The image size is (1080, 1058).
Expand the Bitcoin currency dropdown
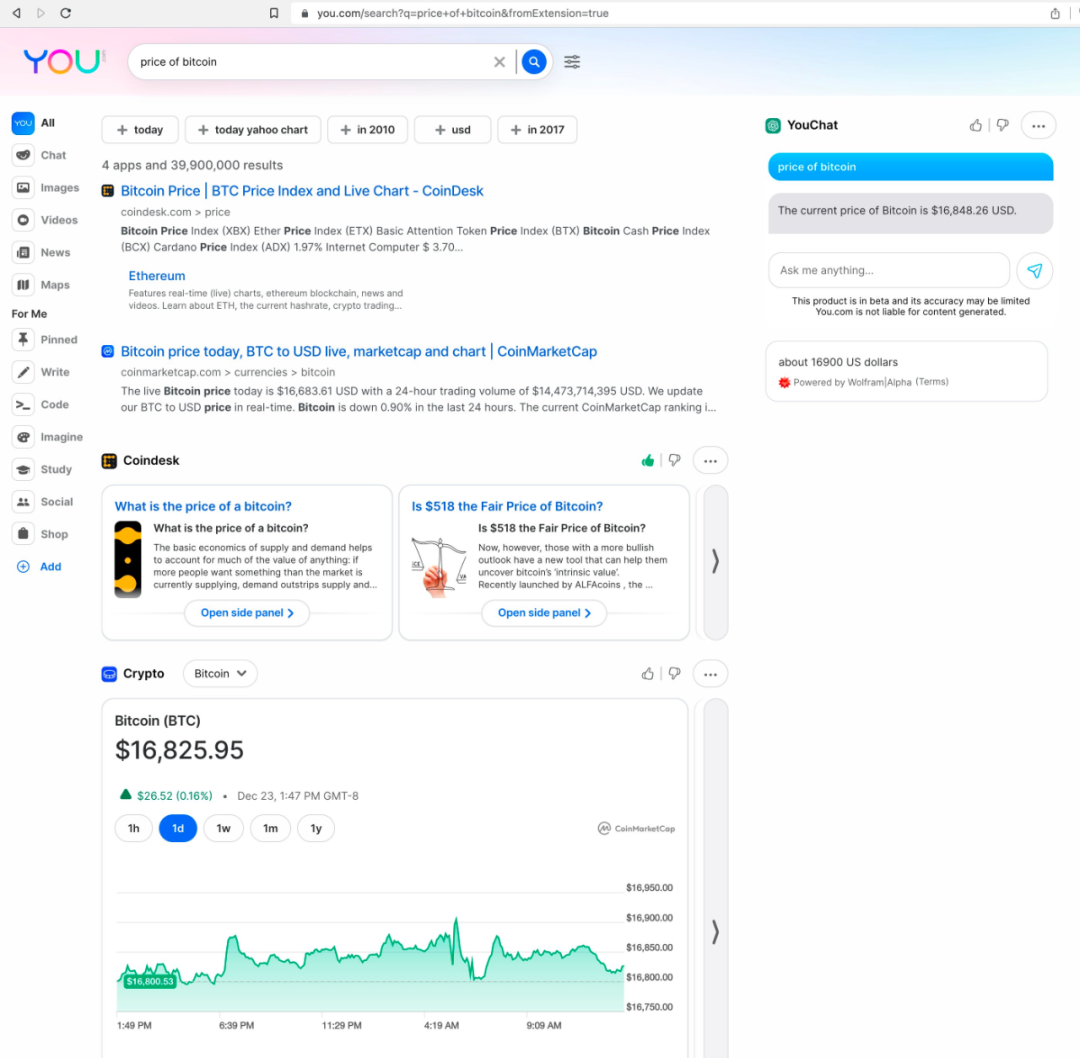click(220, 674)
